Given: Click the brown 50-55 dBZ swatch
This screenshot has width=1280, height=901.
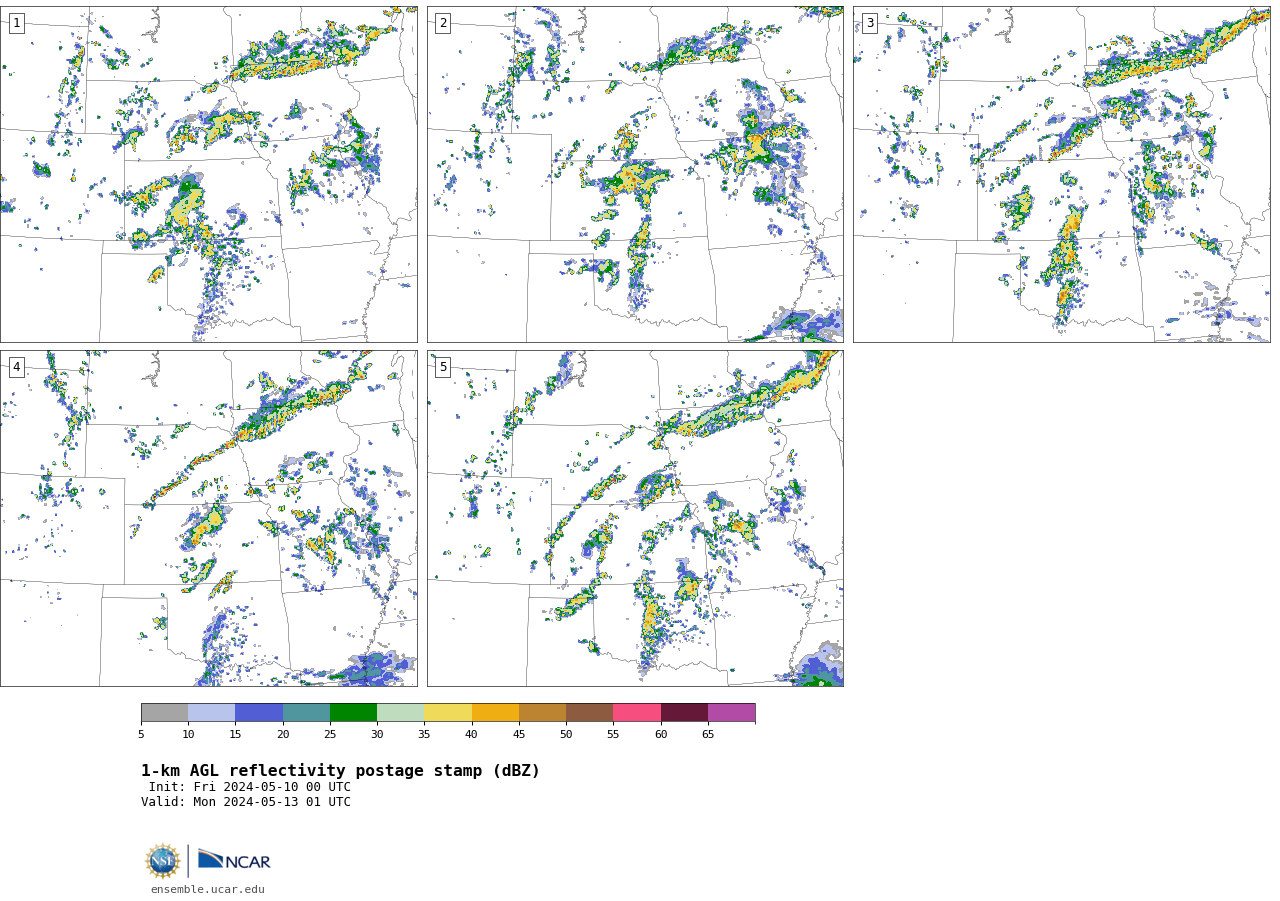Looking at the screenshot, I should 589,713.
